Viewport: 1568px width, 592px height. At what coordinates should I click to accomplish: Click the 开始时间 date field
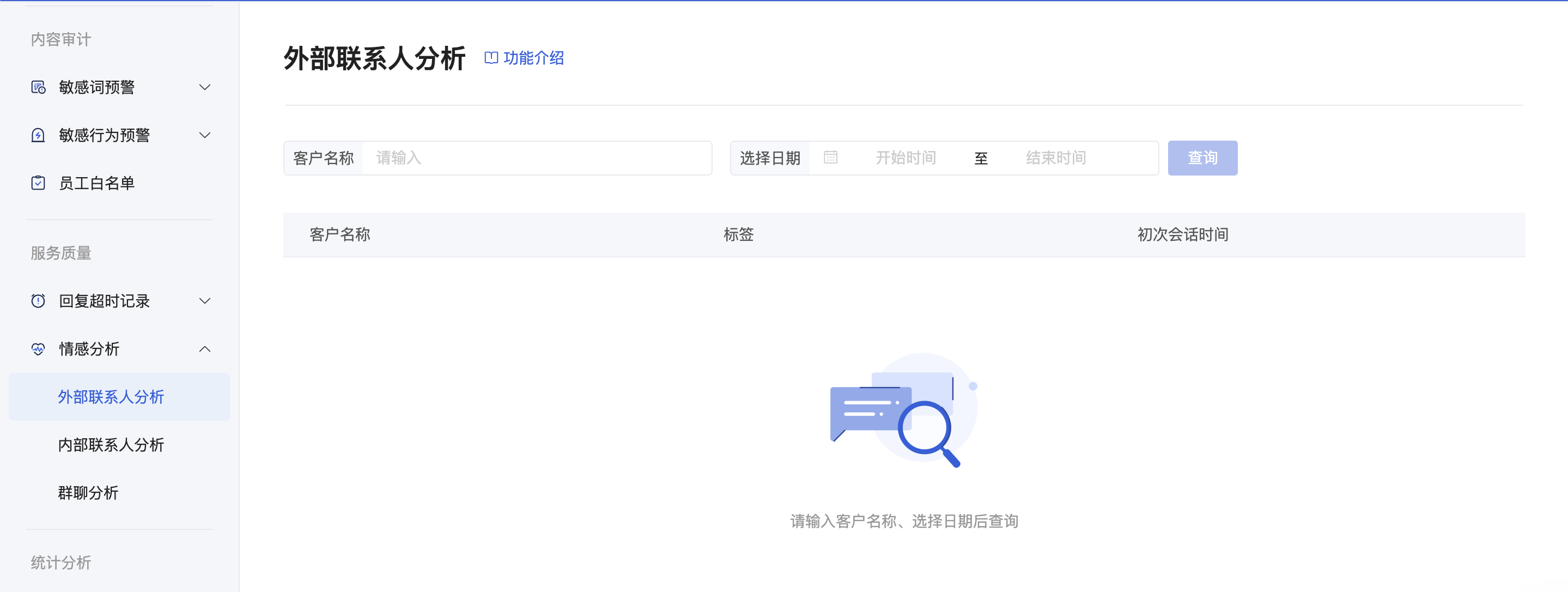tap(905, 158)
